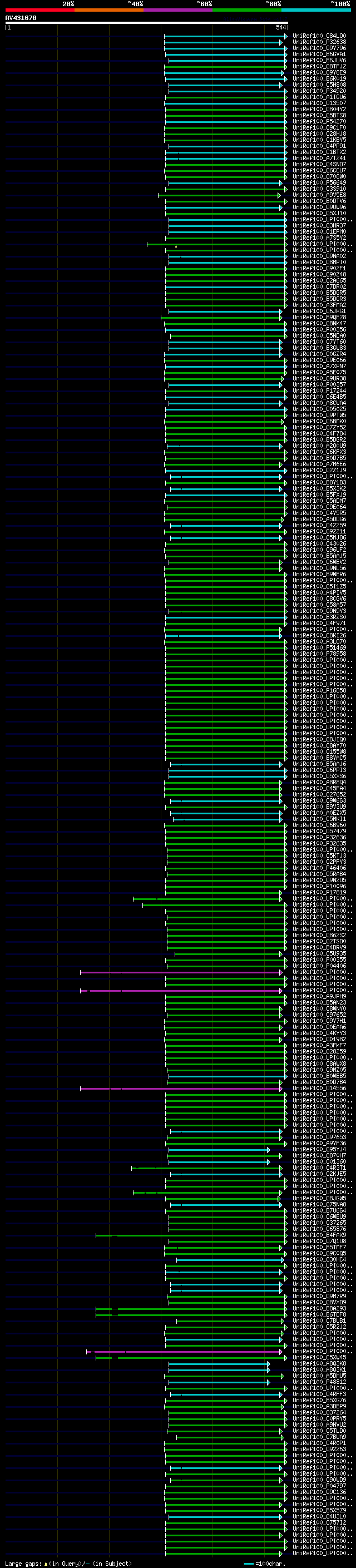Open hit UniRef100_B6GVA1
The height and width of the screenshot is (1568, 356).
point(319,54)
